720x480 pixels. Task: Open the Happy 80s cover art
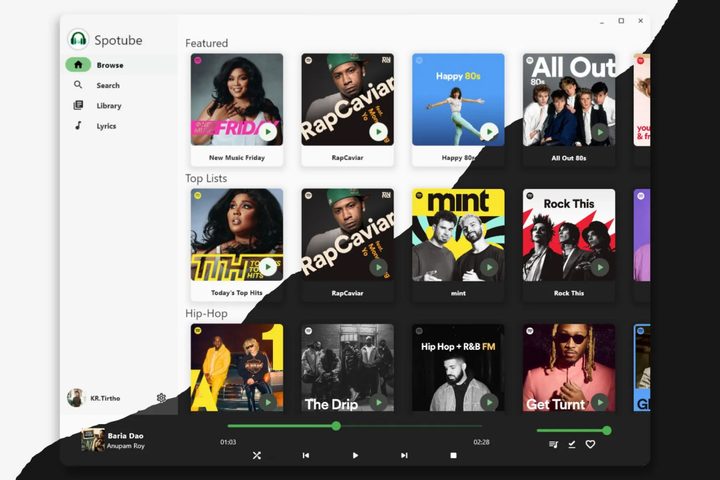click(458, 99)
